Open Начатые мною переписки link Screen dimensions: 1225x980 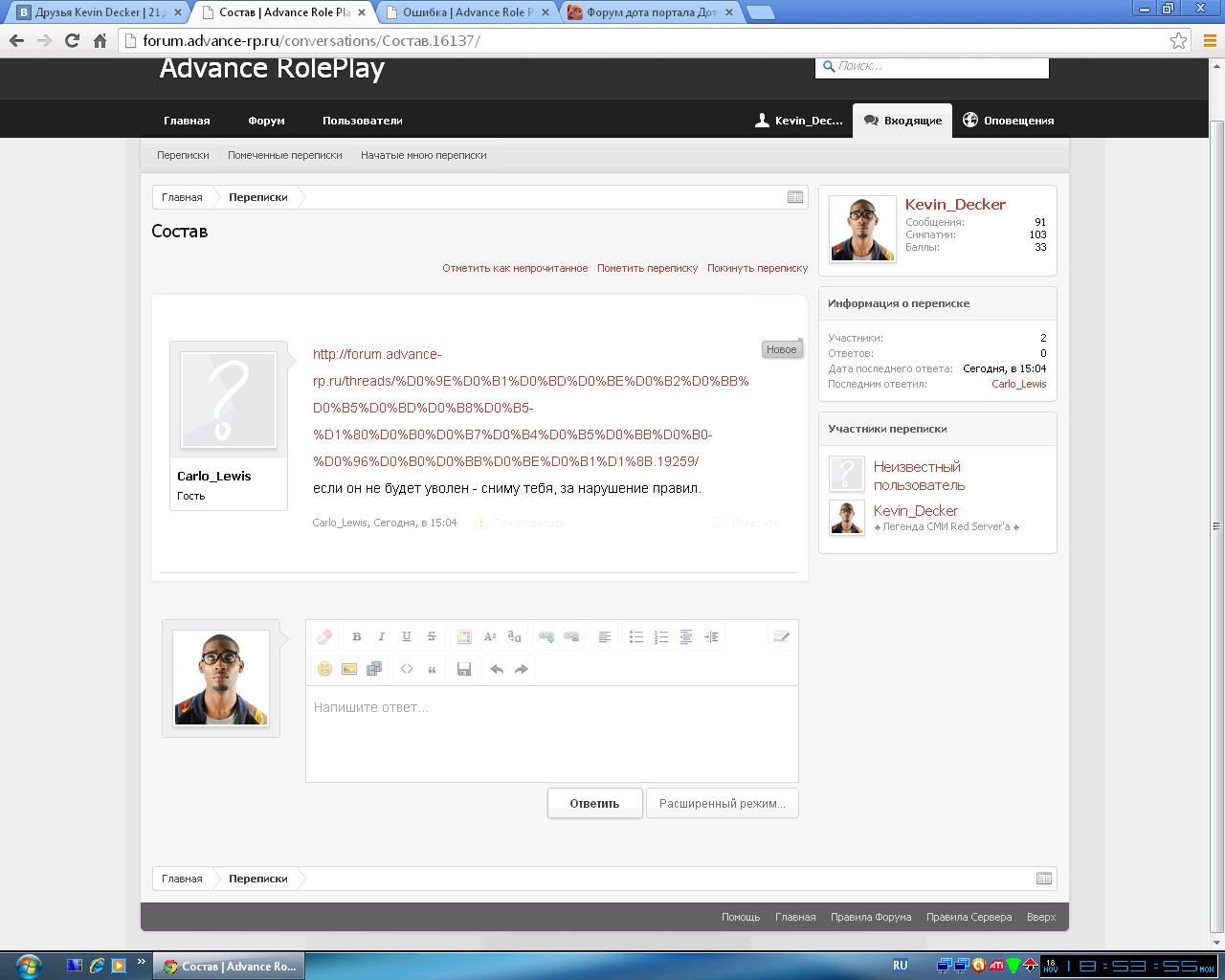click(x=424, y=155)
